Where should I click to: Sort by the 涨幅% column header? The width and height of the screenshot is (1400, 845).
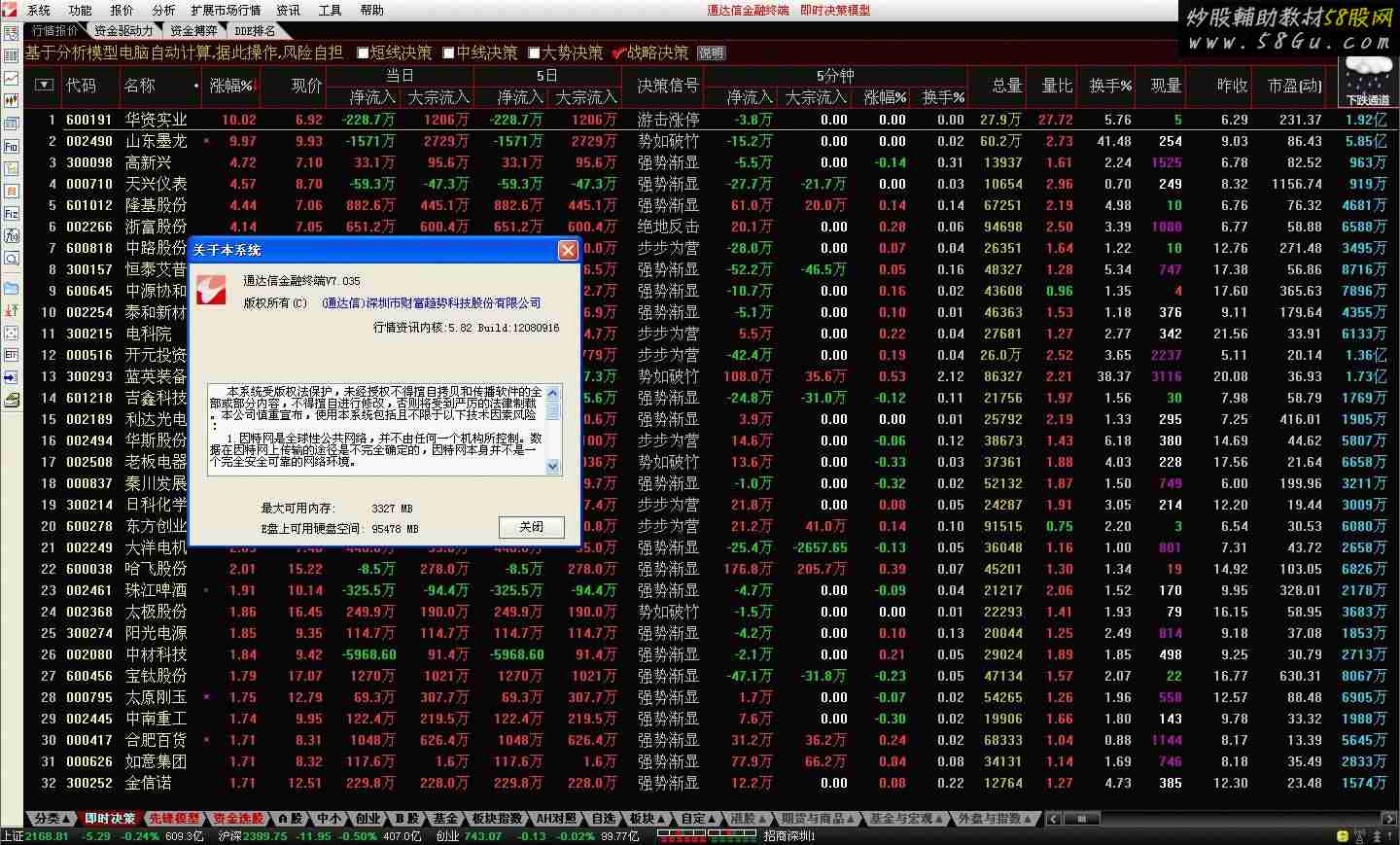click(231, 86)
